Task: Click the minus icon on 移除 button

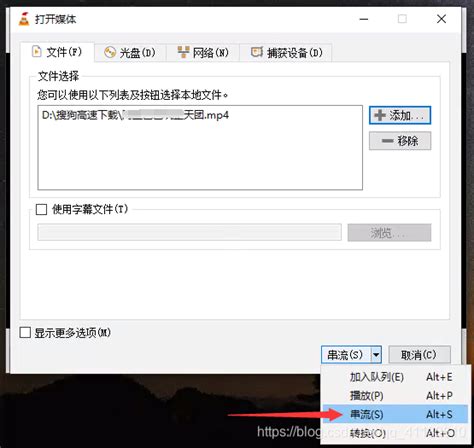Action: [x=387, y=141]
